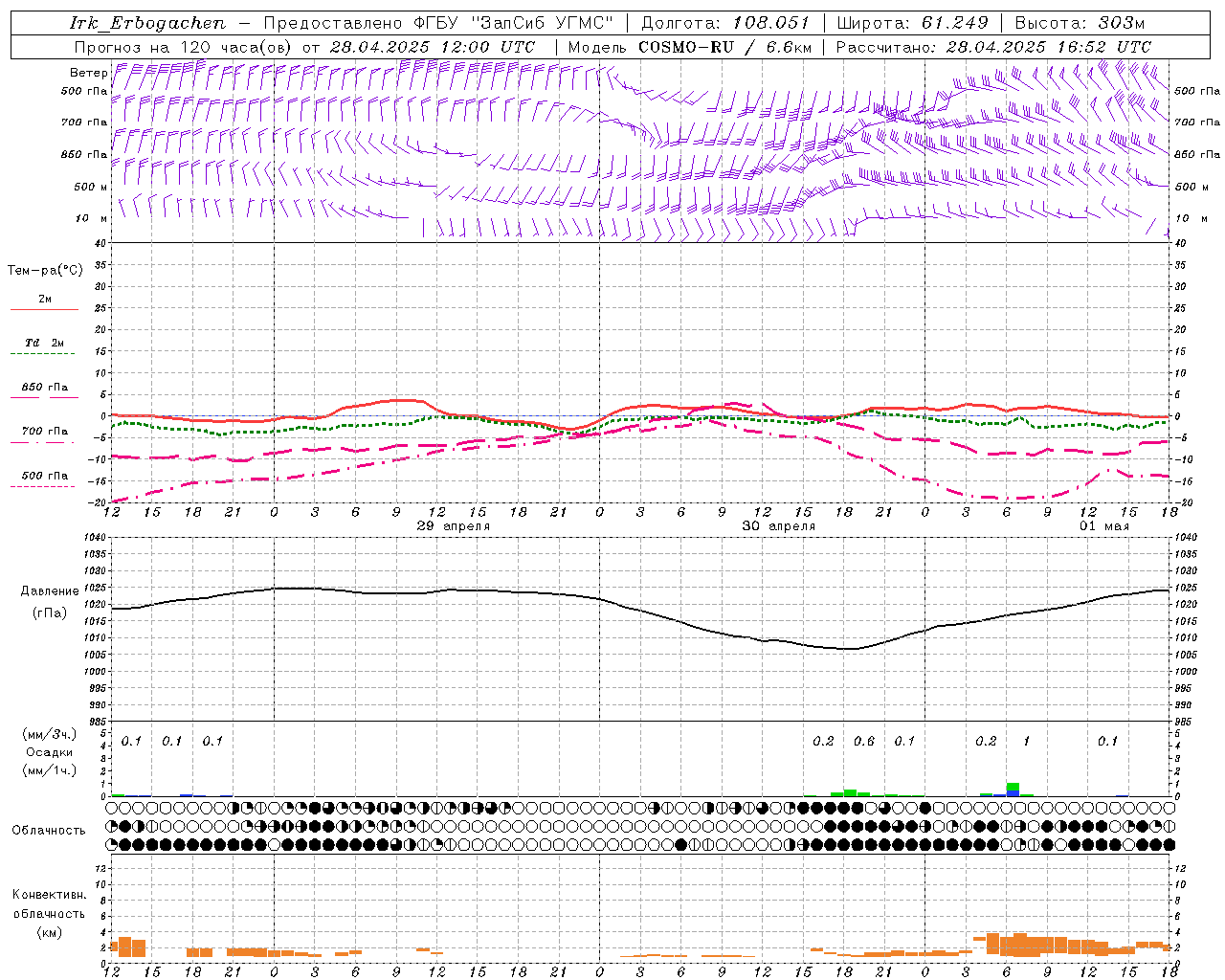The width and height of the screenshot is (1225, 980).
Task: Select the Прогноз на 120 часа(ов) forecast text
Action: point(184,47)
